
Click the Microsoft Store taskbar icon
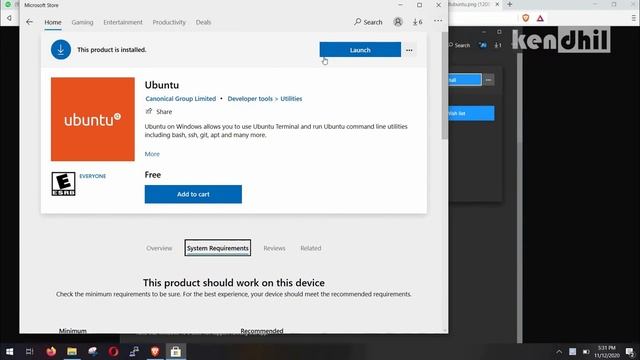click(x=176, y=351)
